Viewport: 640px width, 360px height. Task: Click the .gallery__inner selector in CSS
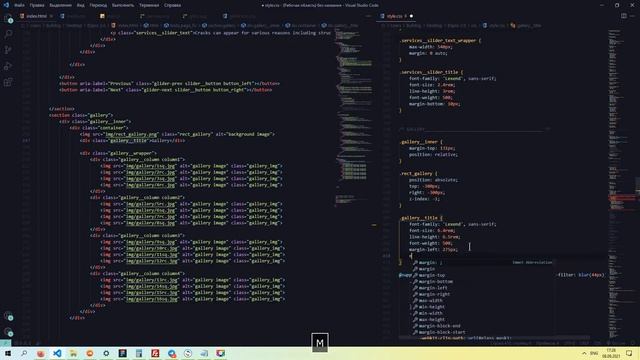click(418, 142)
